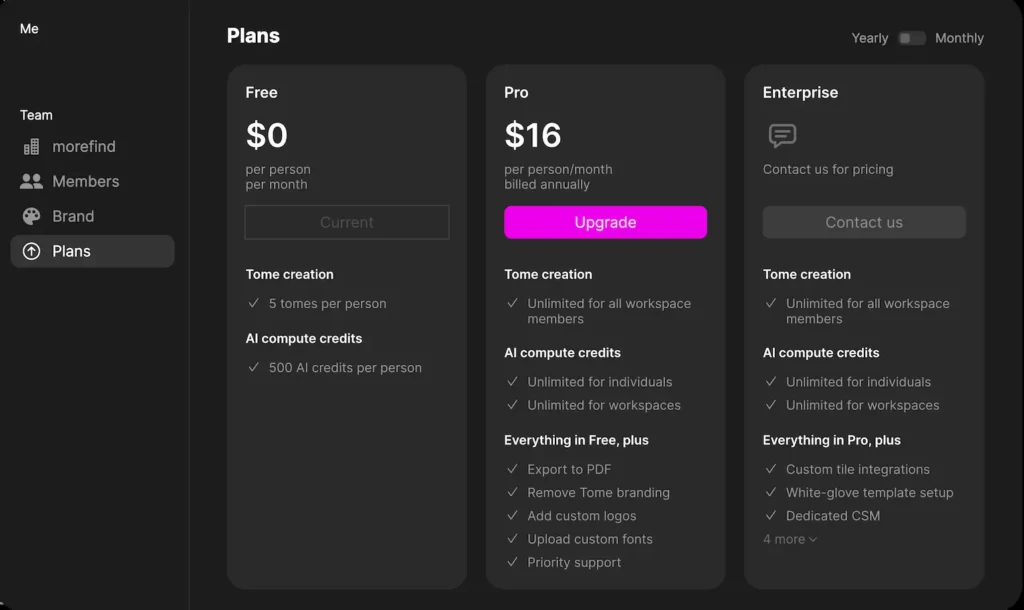Select the morefind building icon in sidebar
Viewport: 1024px width, 610px height.
pos(33,146)
